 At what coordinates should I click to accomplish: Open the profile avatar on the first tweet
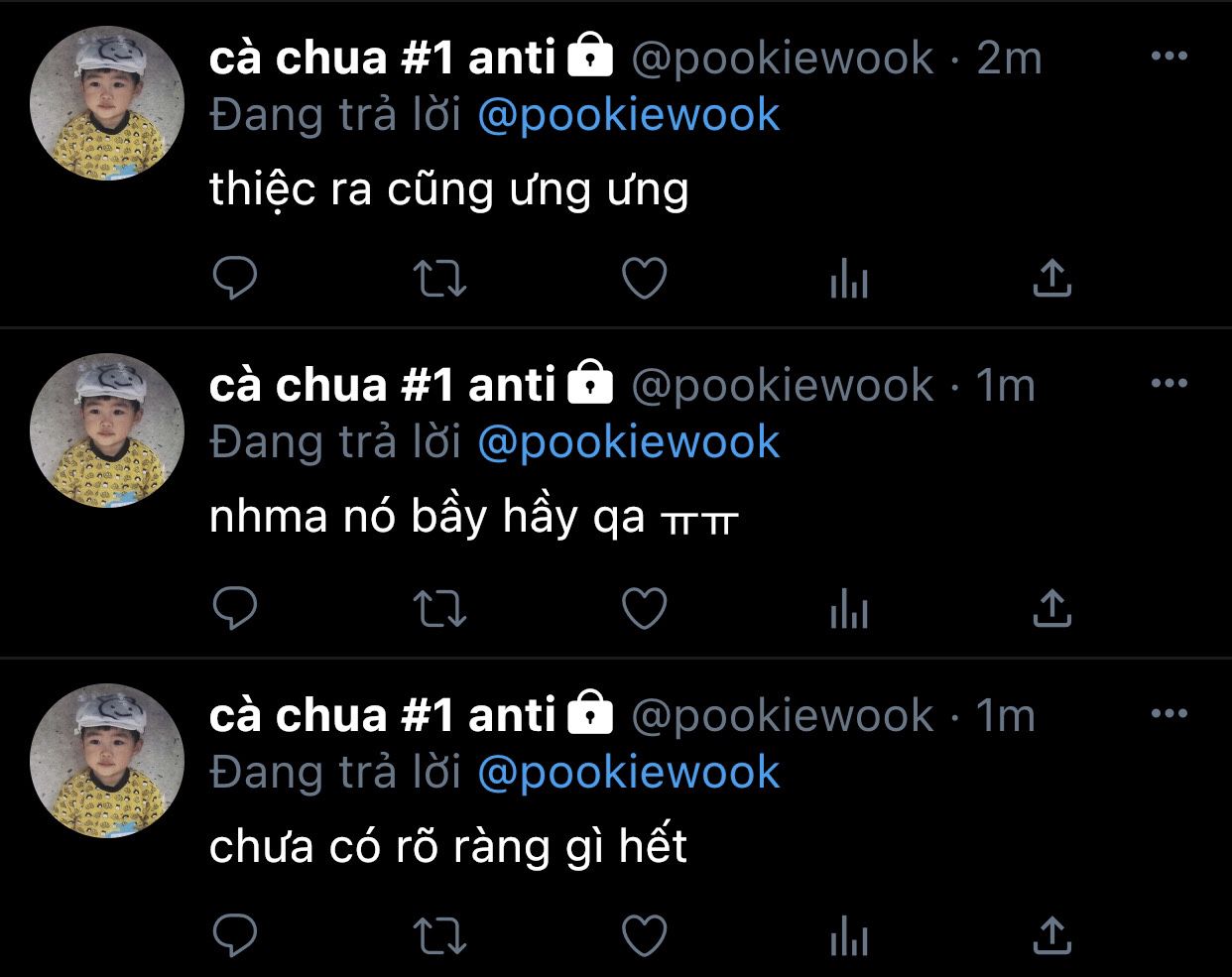[107, 103]
